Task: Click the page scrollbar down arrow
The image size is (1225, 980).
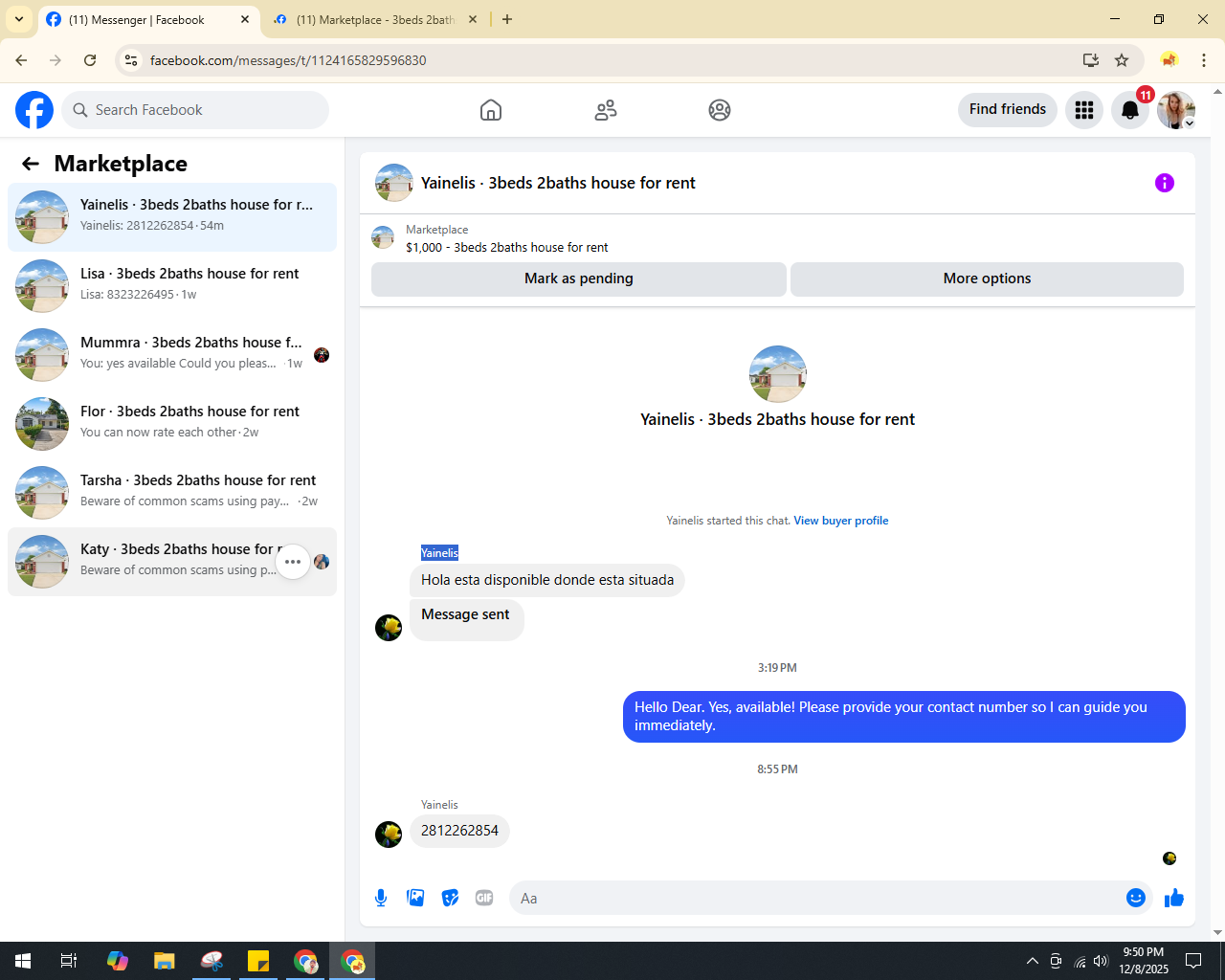Action: pyautogui.click(x=1217, y=932)
